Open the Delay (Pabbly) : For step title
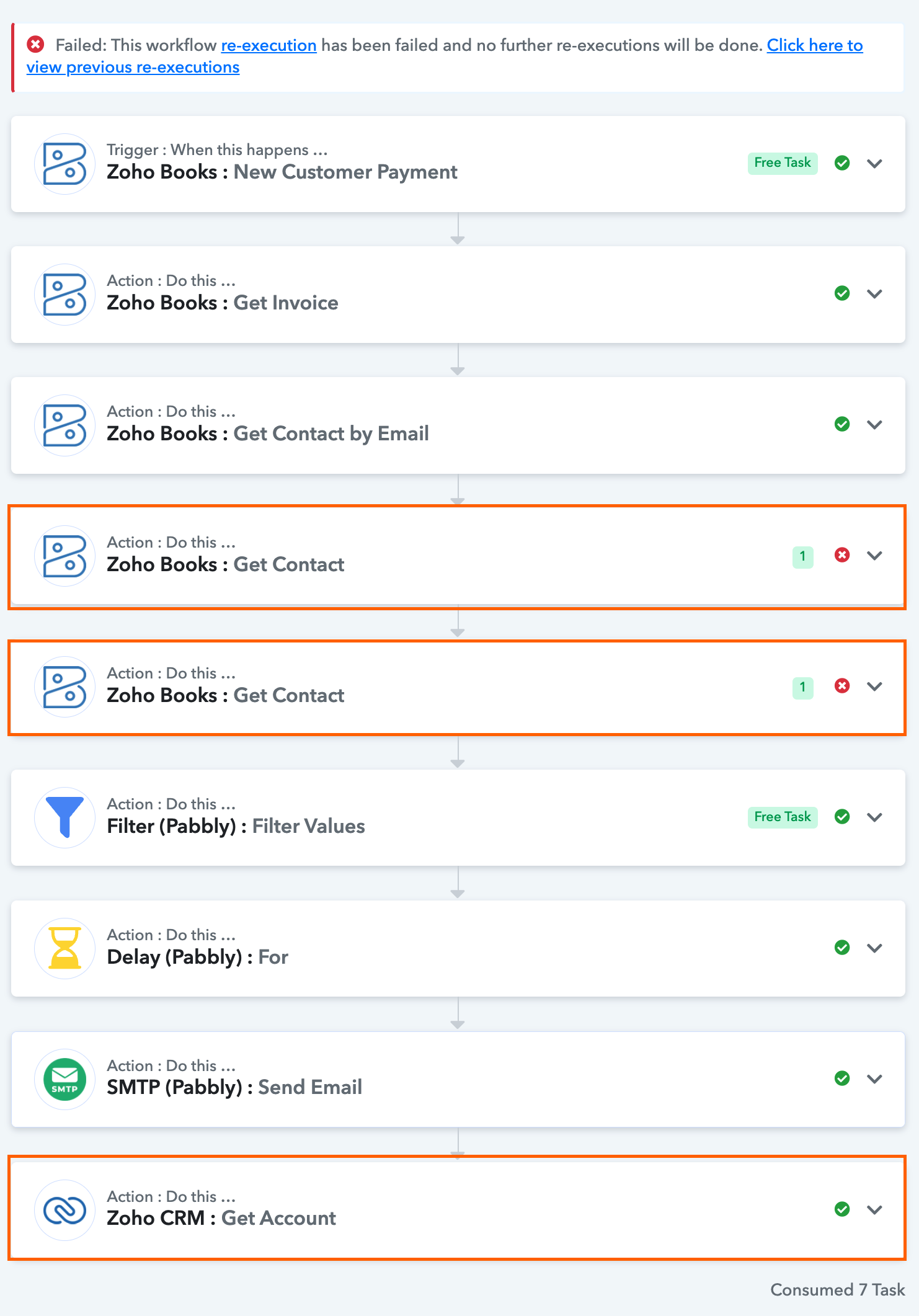Image resolution: width=919 pixels, height=1316 pixels. point(197,957)
